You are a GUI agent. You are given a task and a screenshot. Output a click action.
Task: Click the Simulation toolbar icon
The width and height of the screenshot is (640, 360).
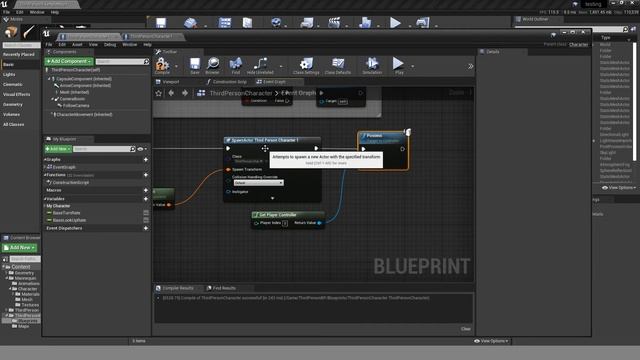372,64
